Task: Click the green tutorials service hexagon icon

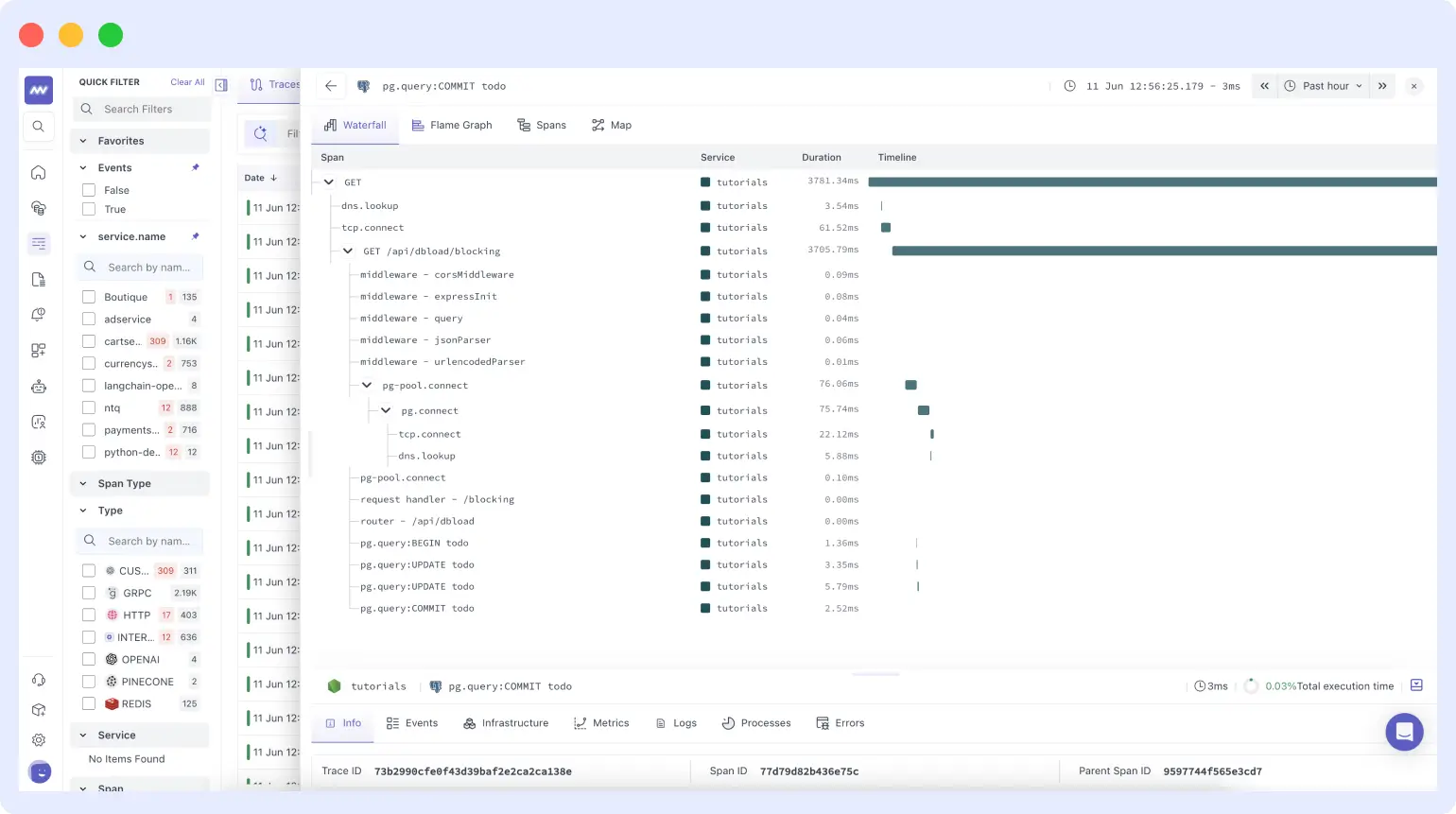Action: (x=334, y=686)
